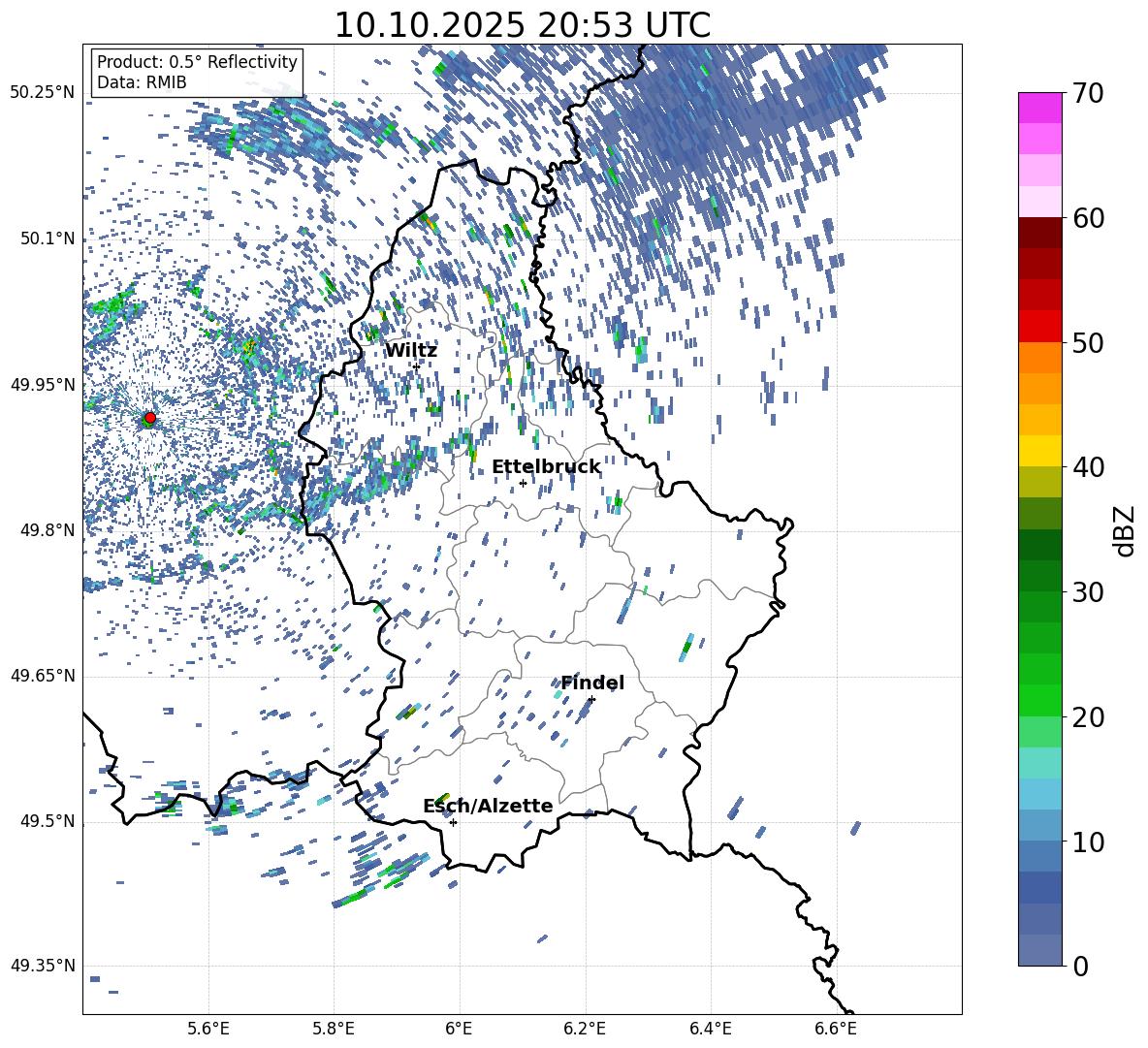Screen dimensions: 1148x1048
Task: Click the dBZ colorbar label
Action: coord(1124,530)
